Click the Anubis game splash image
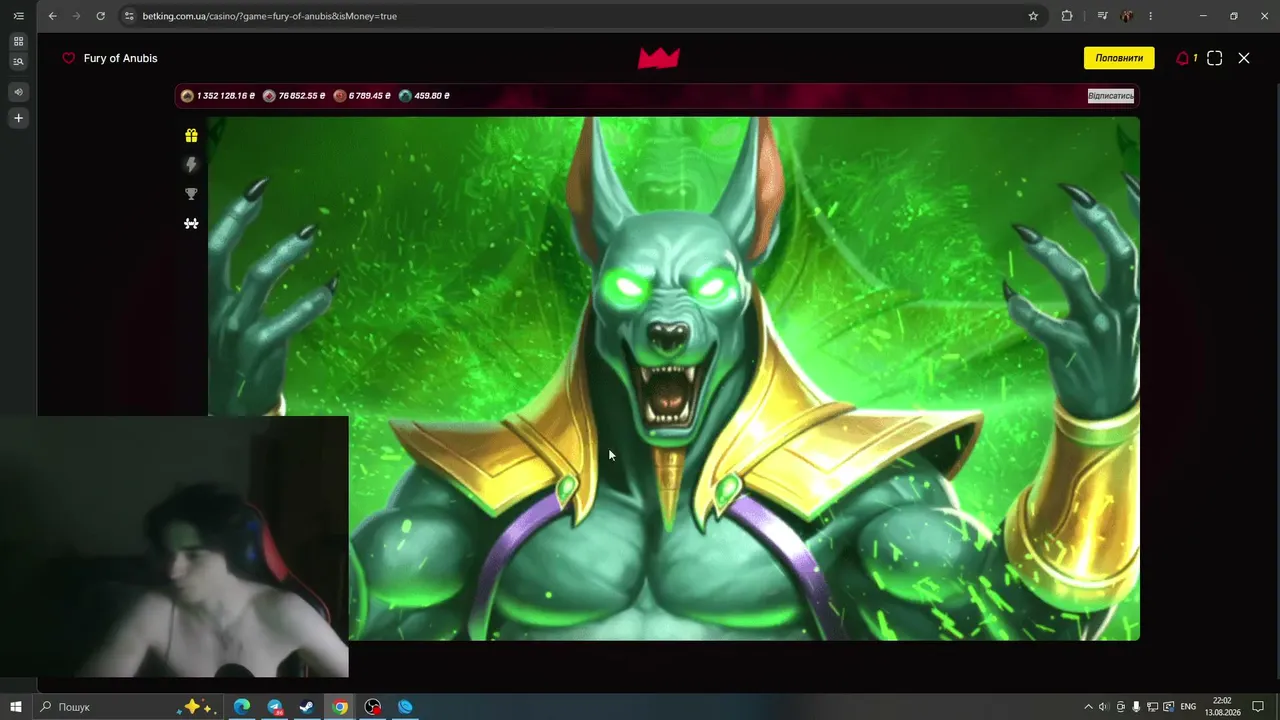The height and width of the screenshot is (720, 1280). point(673,378)
